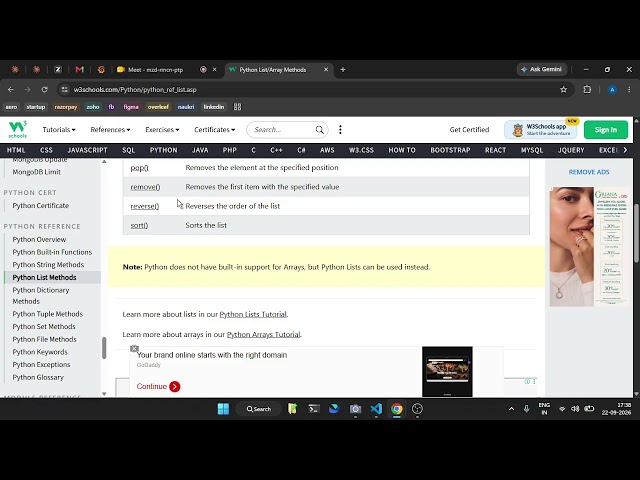Switch to the Meet browser tab
Viewport: 640px width, 480px height.
pyautogui.click(x=156, y=70)
